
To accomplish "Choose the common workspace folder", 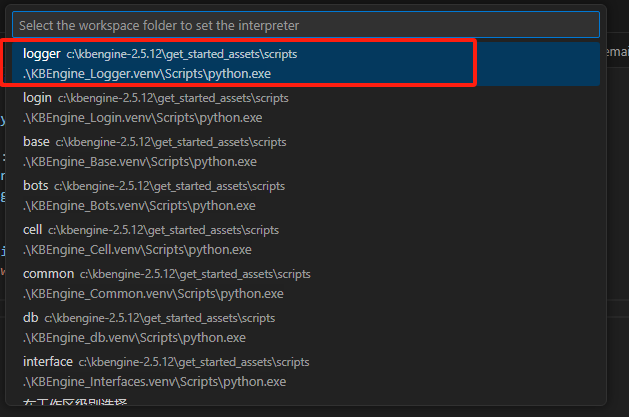I will pyautogui.click(x=306, y=284).
